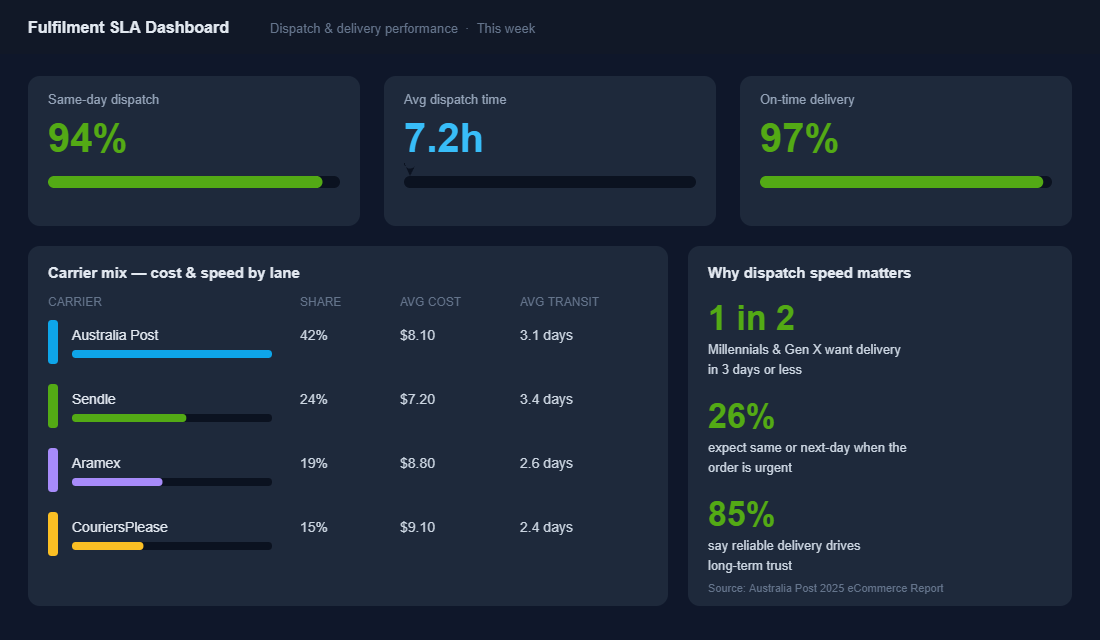1100x640 pixels.
Task: Click the 42% share value
Action: point(314,335)
